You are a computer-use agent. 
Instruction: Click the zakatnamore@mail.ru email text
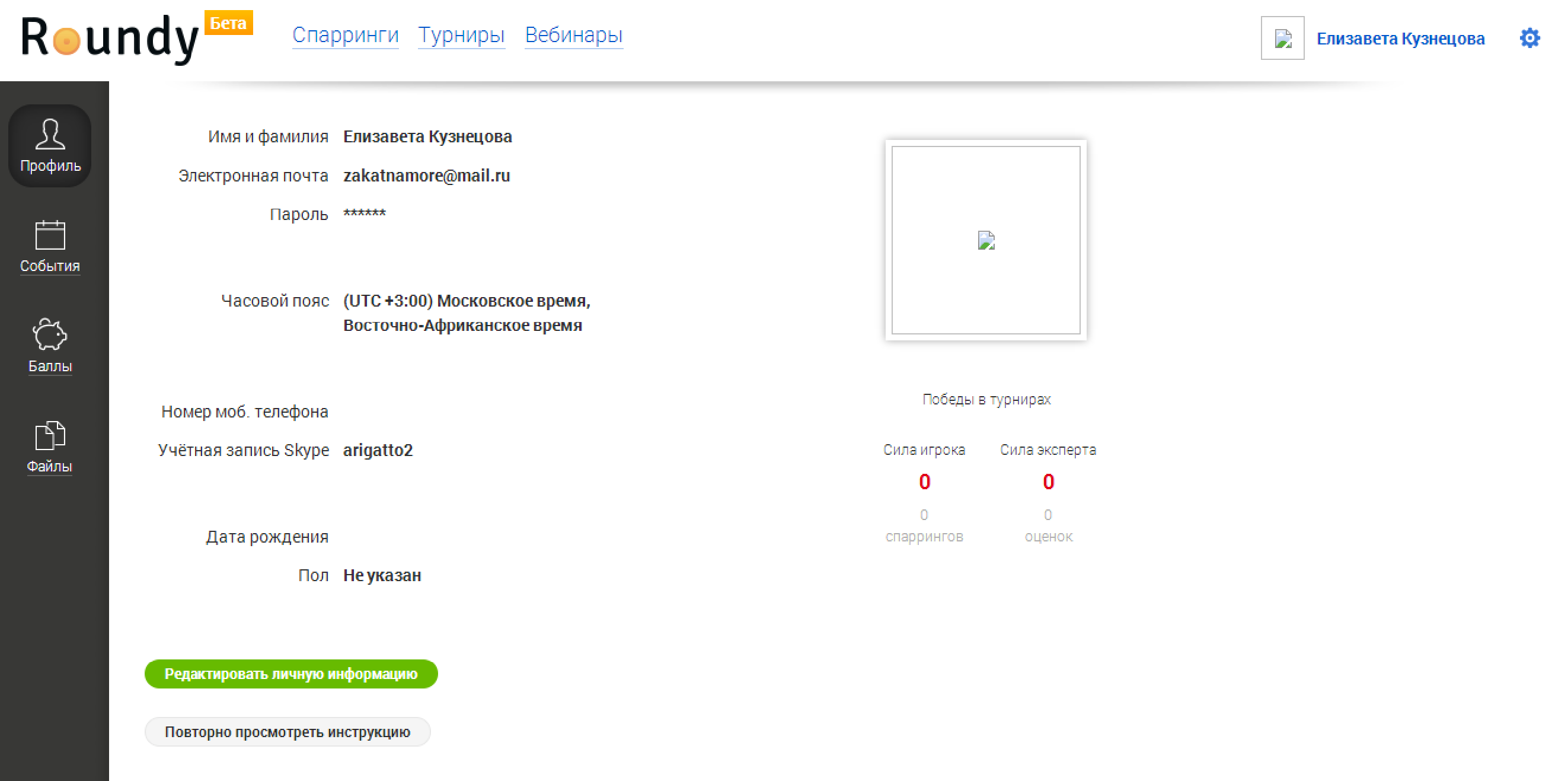[x=427, y=176]
